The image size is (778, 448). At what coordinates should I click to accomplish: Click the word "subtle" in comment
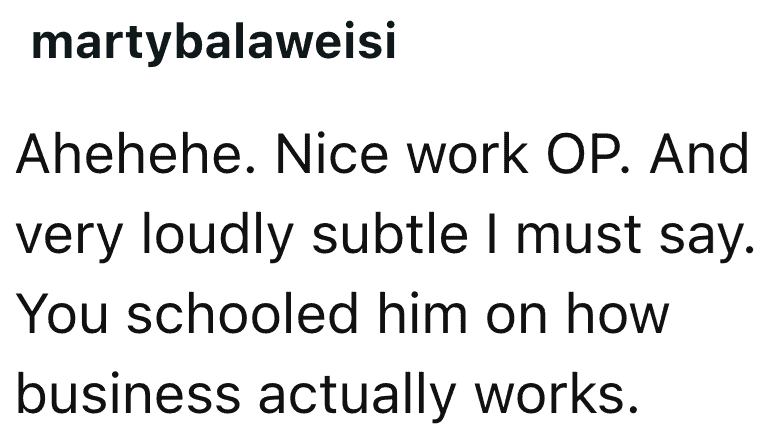point(390,234)
